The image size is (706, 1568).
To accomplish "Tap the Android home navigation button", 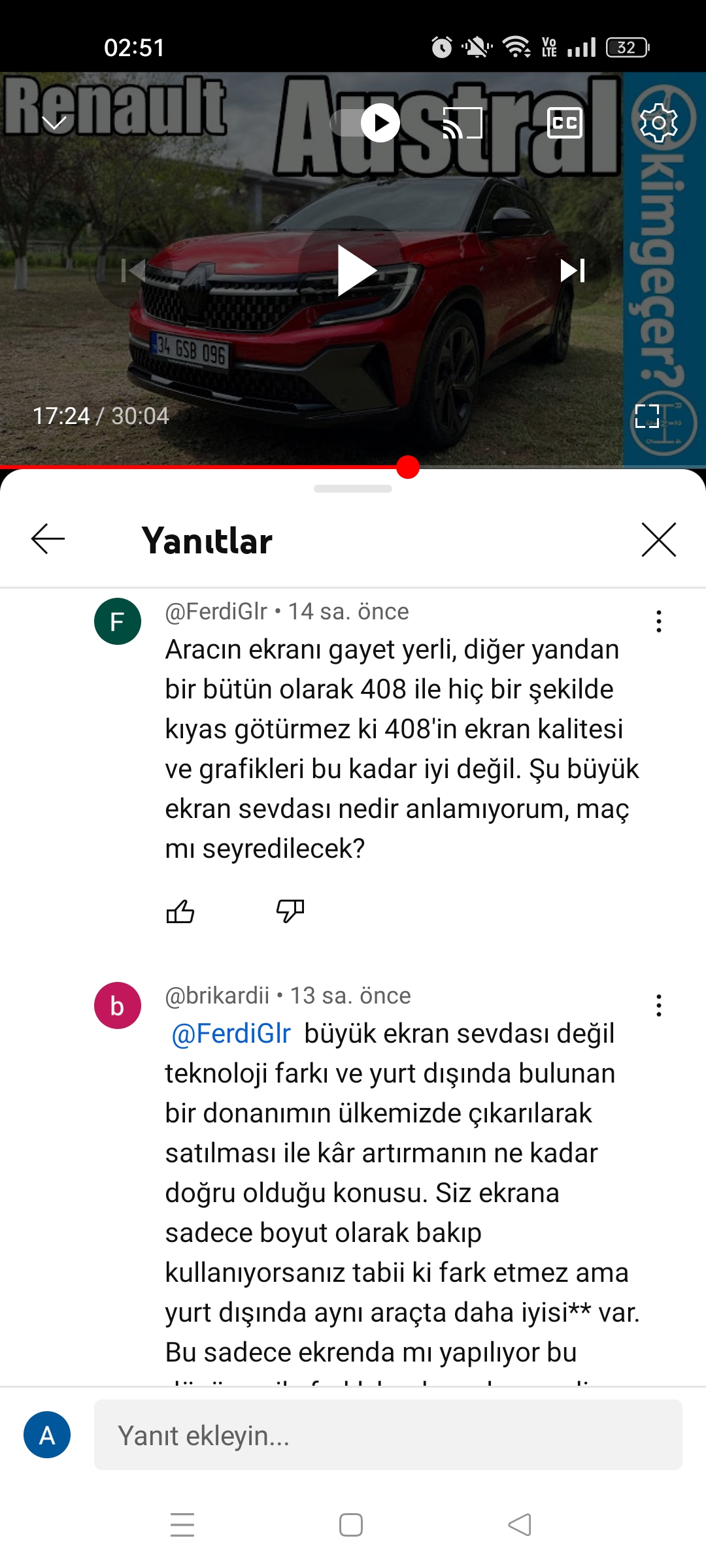I will (351, 1525).
